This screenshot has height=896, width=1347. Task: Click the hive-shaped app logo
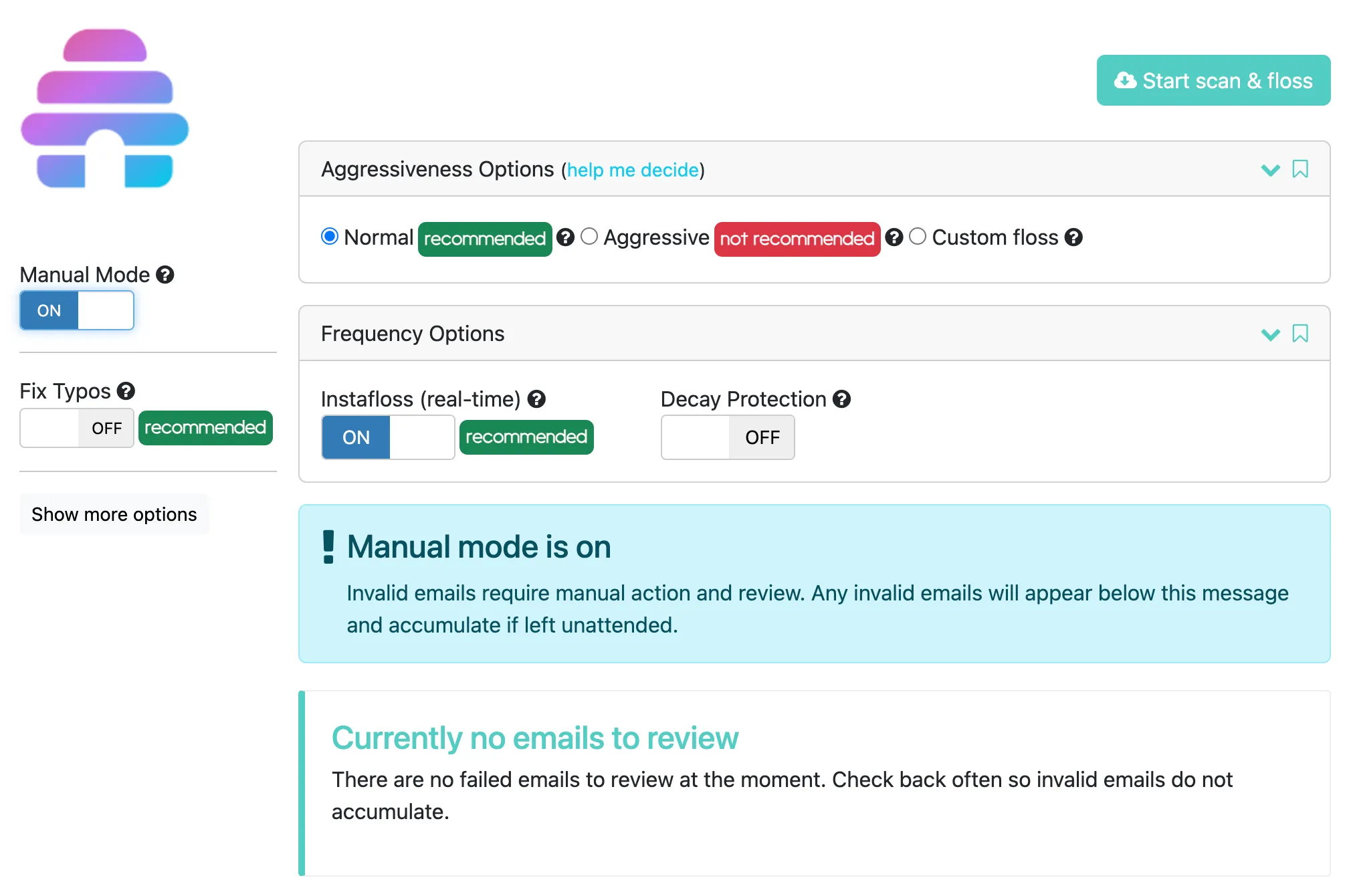105,108
